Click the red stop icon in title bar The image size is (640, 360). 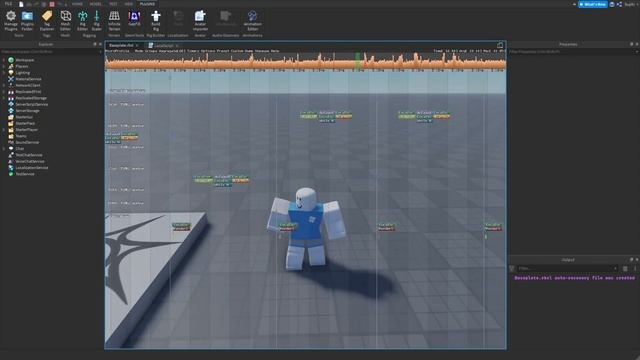[x=52, y=4]
